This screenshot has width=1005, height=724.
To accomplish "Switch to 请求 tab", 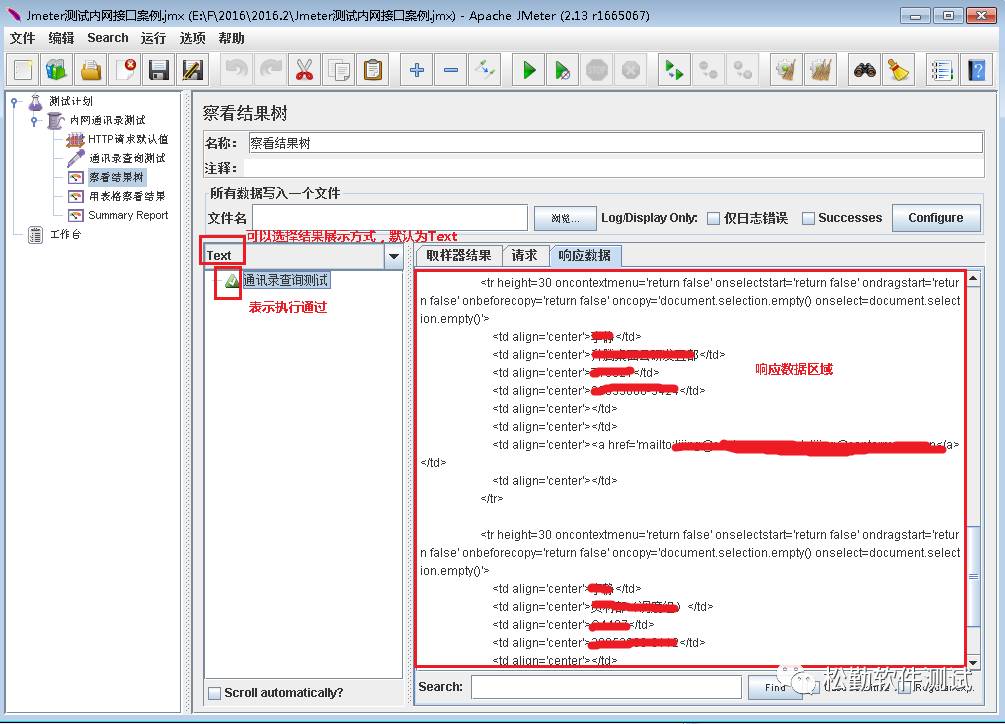I will point(524,256).
